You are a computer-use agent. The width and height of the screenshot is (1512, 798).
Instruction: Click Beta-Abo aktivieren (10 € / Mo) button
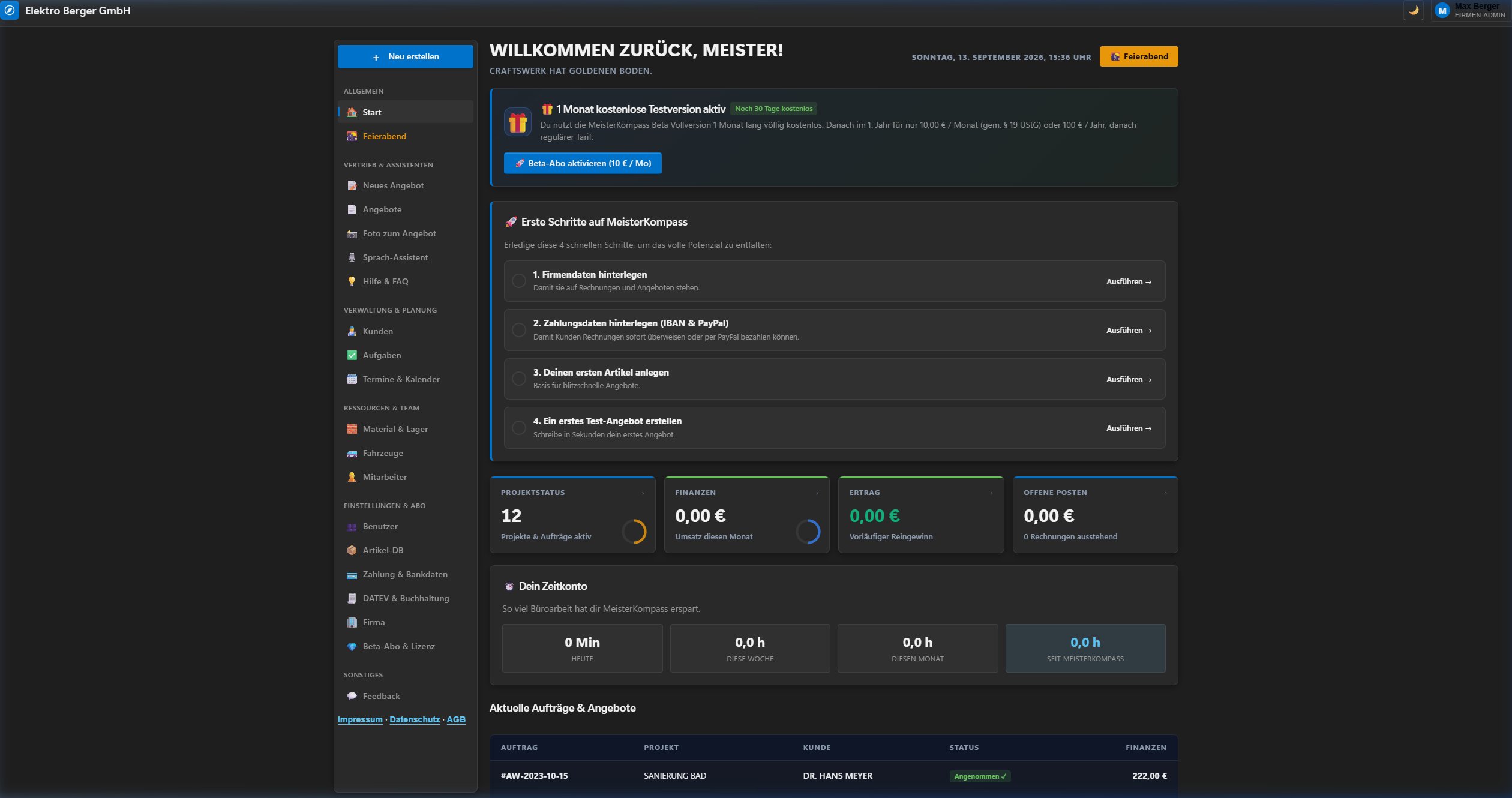click(583, 163)
